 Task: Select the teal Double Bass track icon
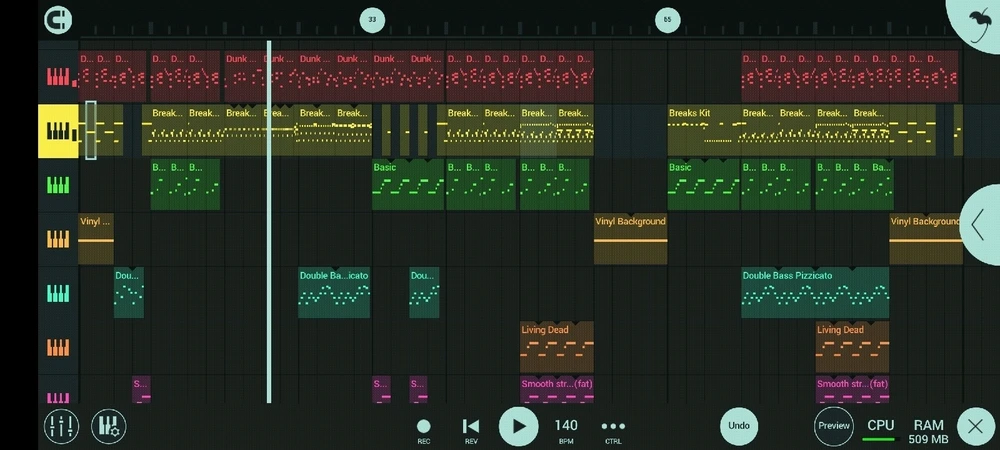point(58,293)
